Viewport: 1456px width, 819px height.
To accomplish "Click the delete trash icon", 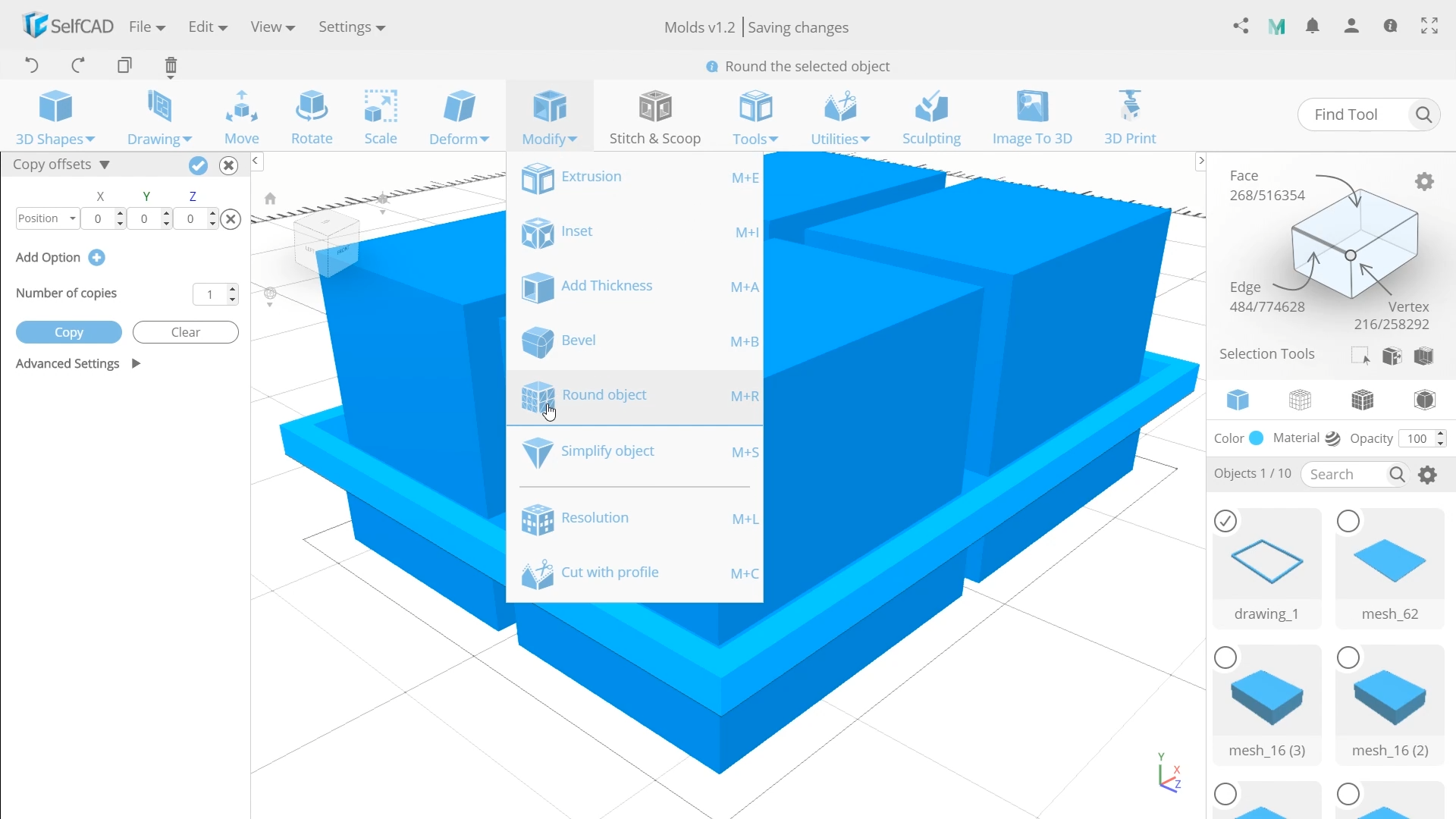I will pyautogui.click(x=171, y=66).
